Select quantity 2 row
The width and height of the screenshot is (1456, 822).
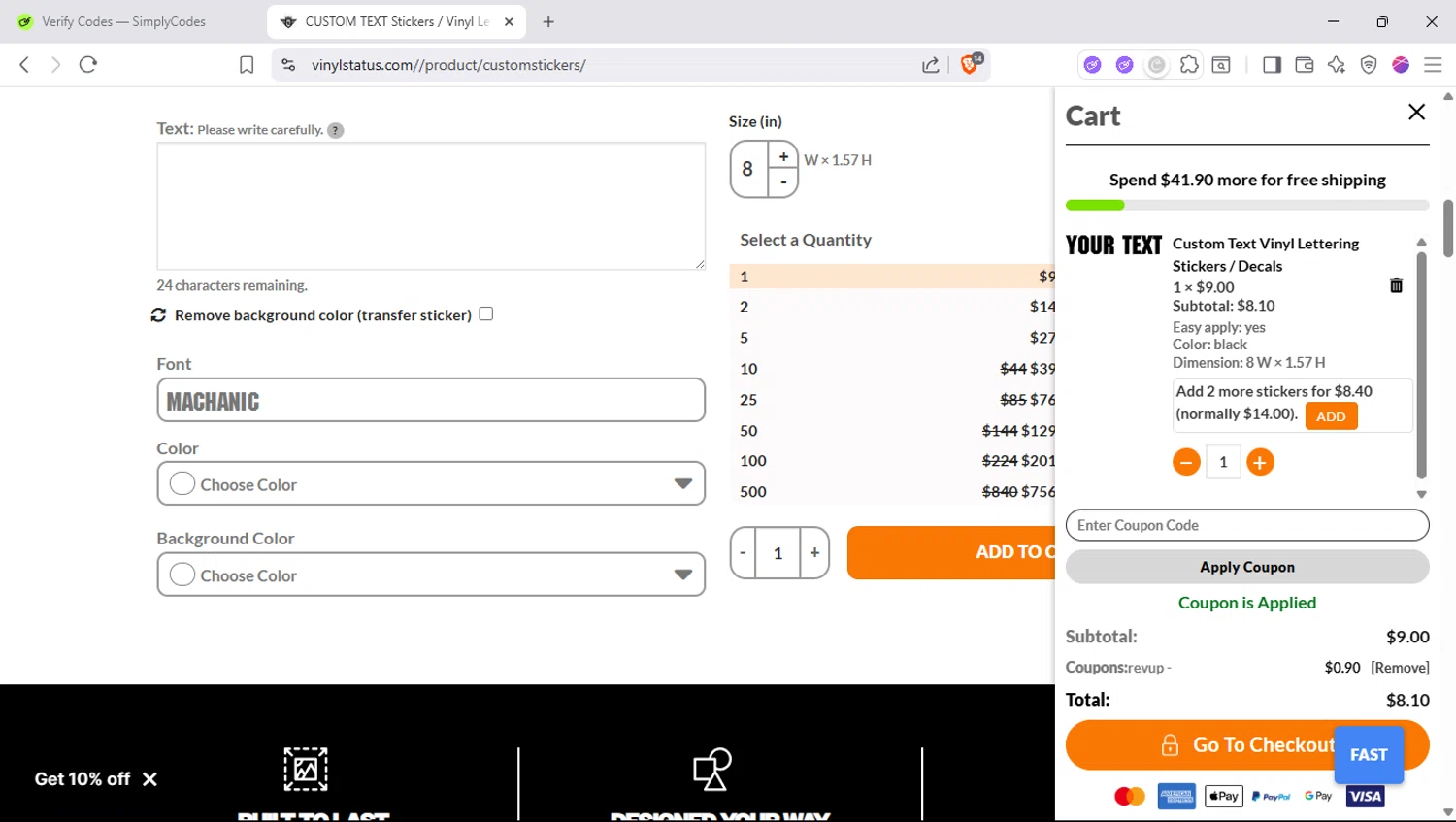[892, 307]
